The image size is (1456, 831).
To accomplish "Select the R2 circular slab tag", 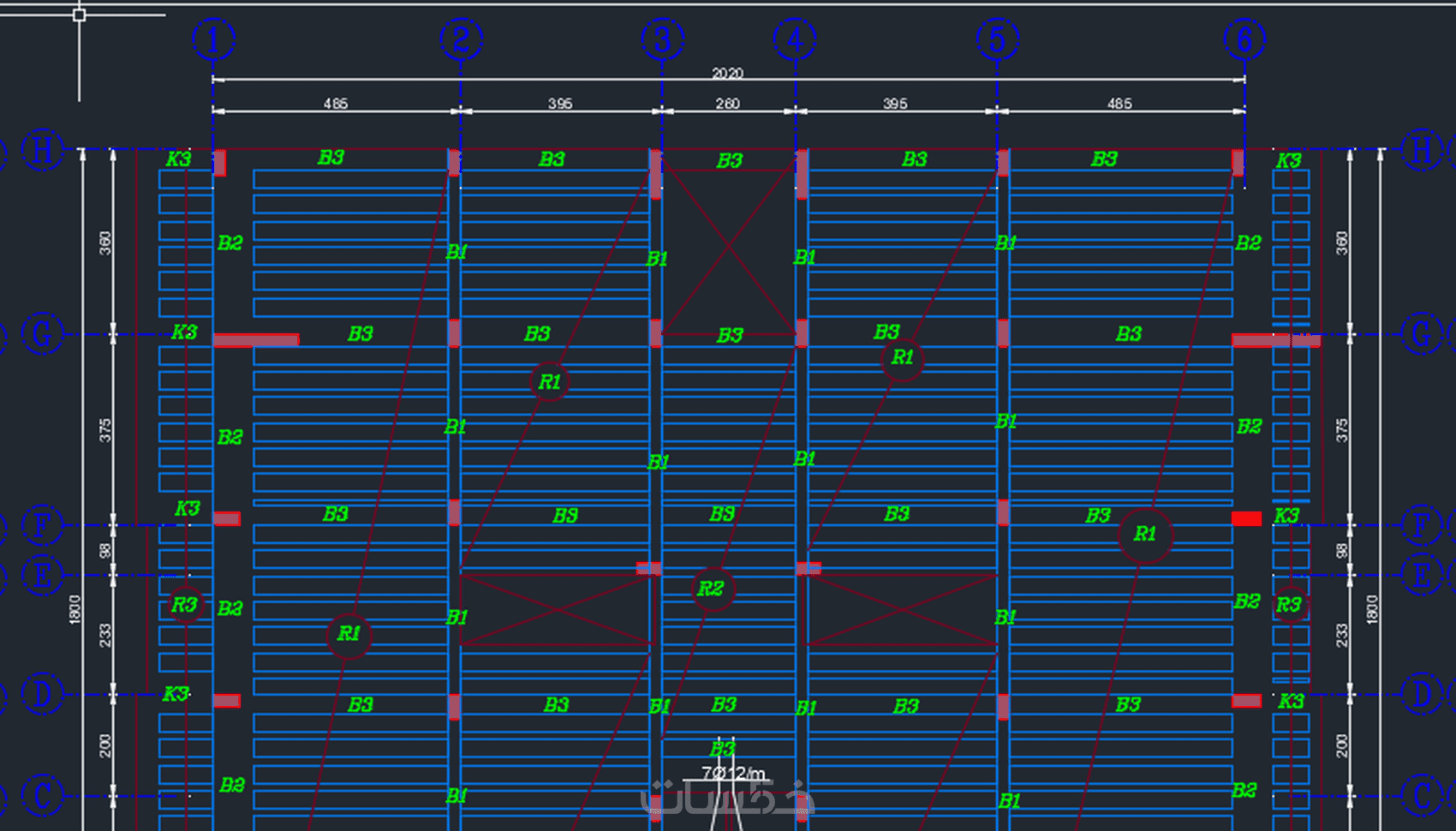I will [712, 589].
